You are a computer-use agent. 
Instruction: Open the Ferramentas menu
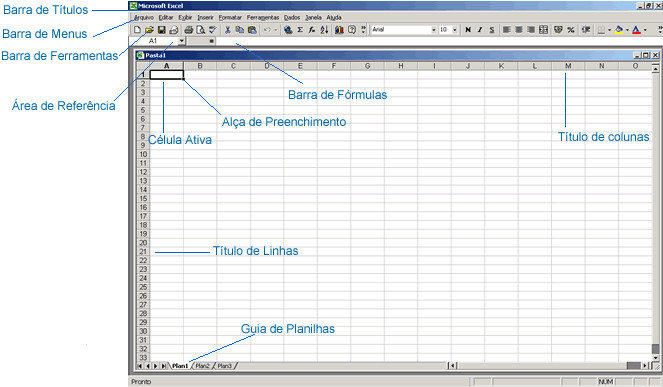(x=263, y=17)
